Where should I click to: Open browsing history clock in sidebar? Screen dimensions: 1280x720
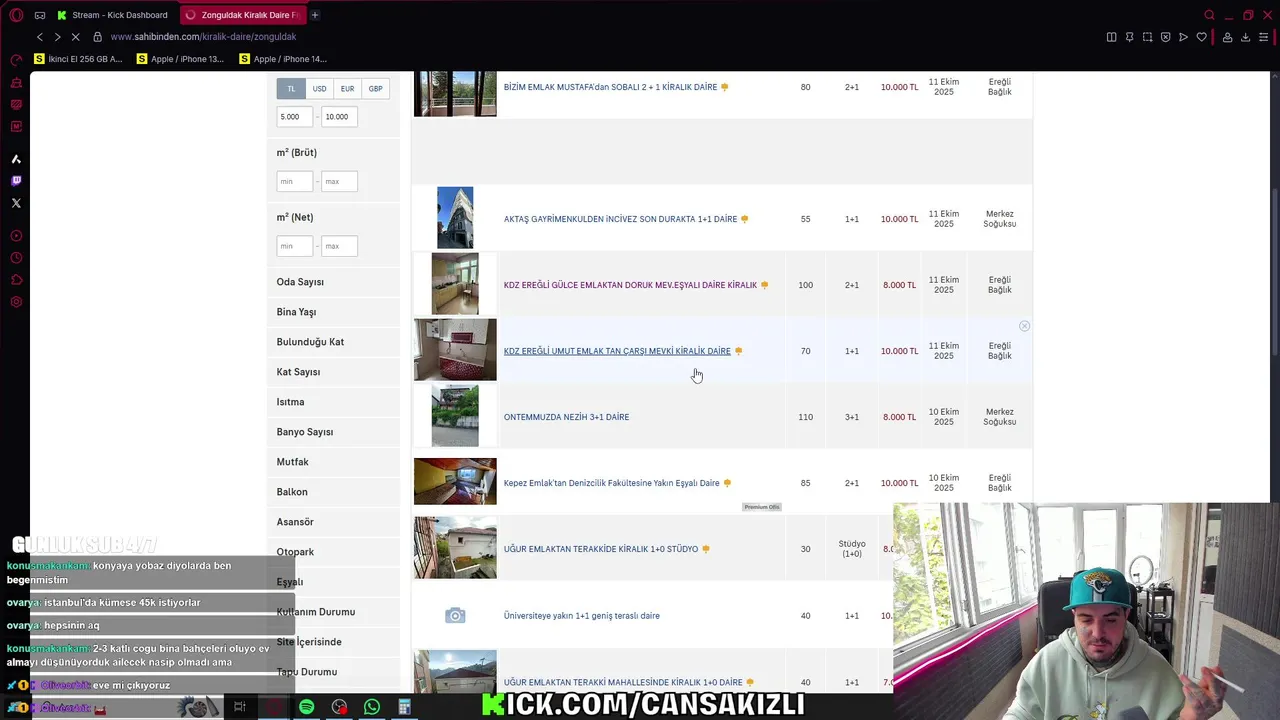click(x=16, y=258)
